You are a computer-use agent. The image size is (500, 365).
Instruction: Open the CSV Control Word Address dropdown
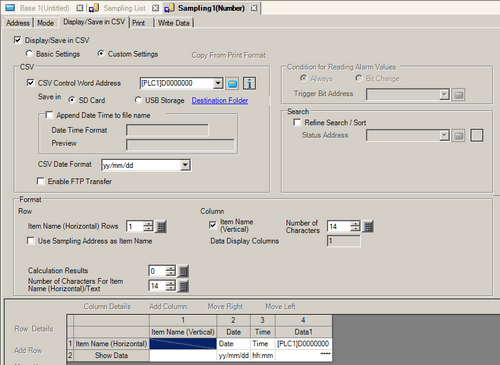tap(218, 83)
